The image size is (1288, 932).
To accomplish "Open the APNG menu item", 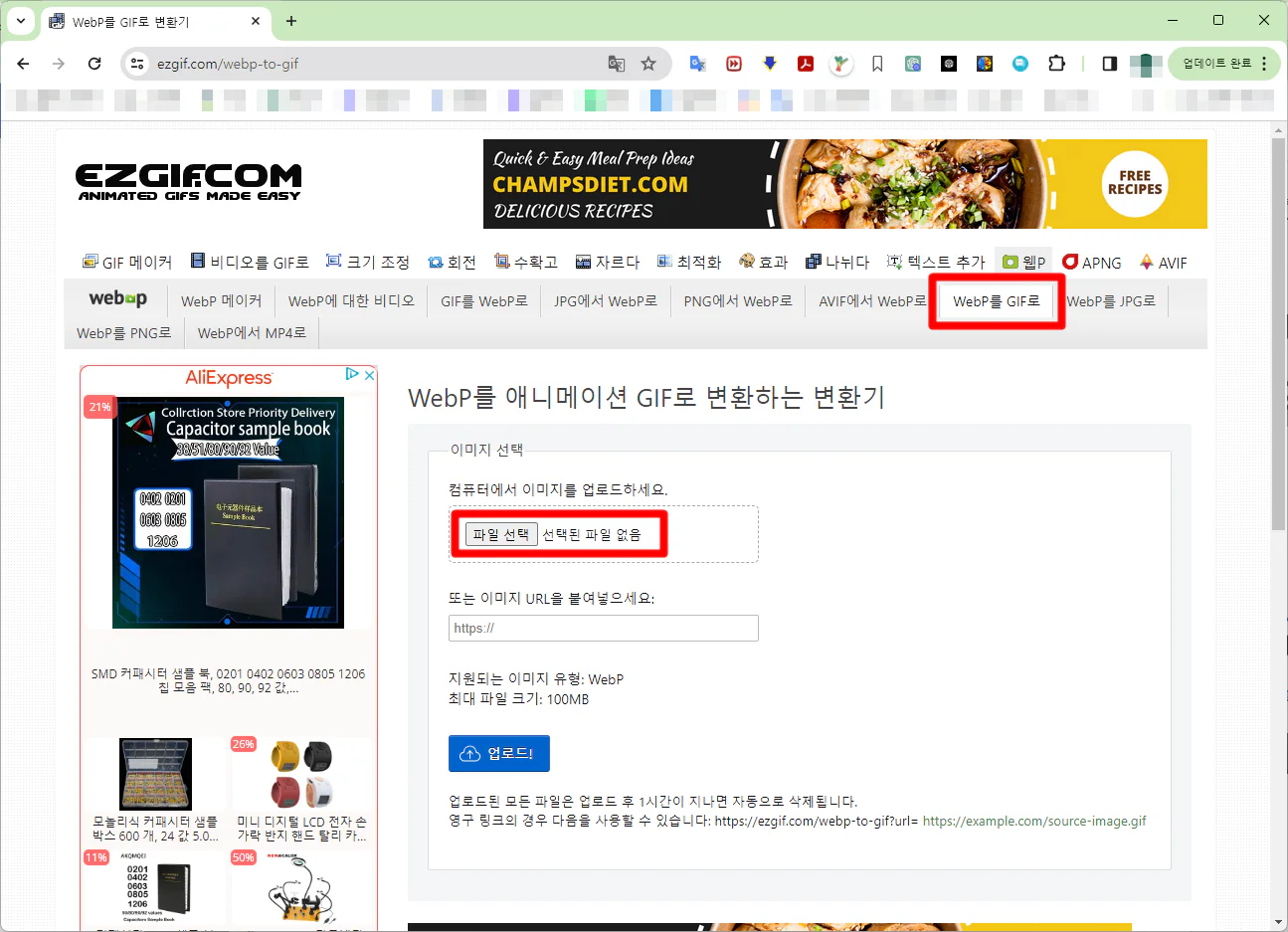I will (x=1092, y=263).
